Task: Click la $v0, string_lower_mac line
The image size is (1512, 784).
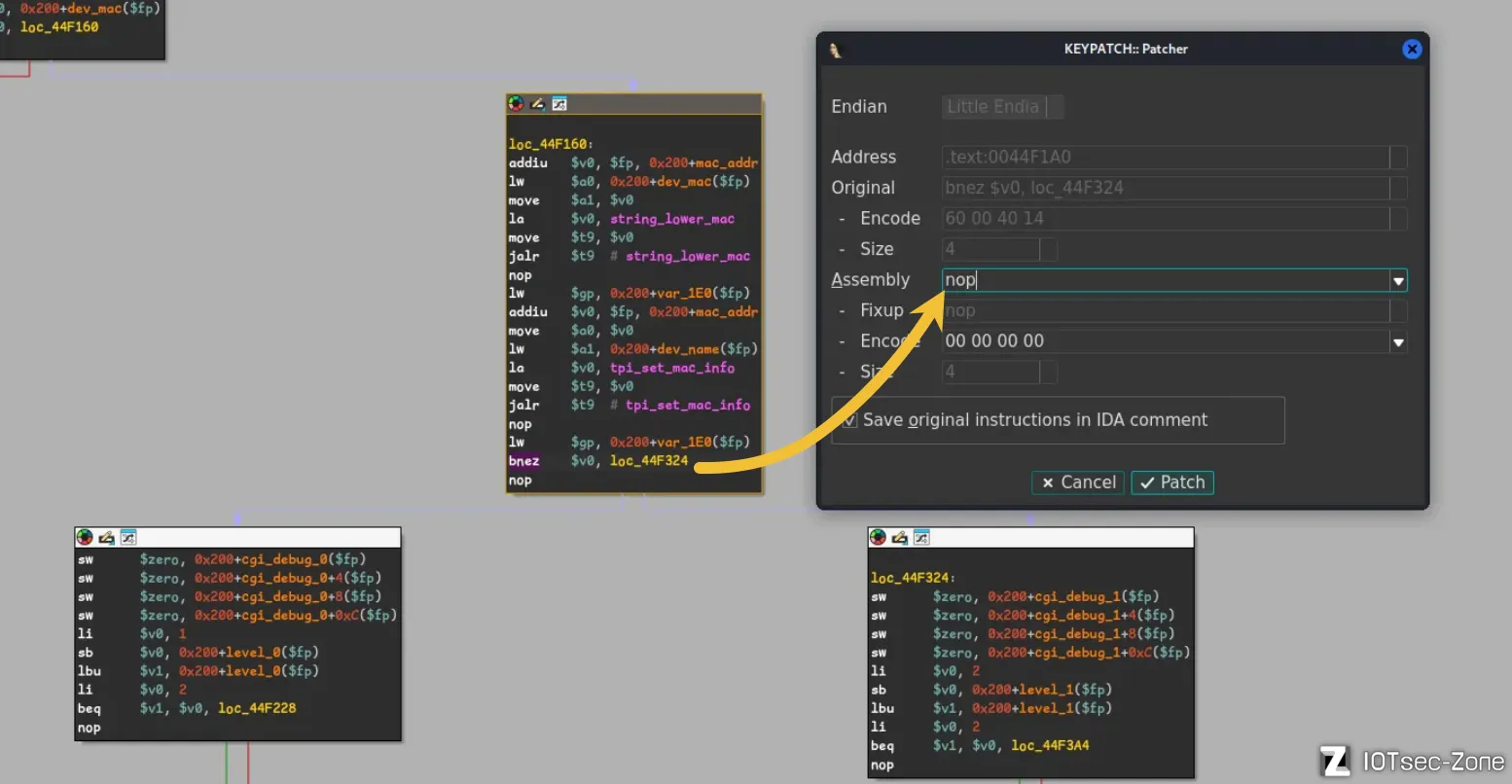Action: [622, 219]
